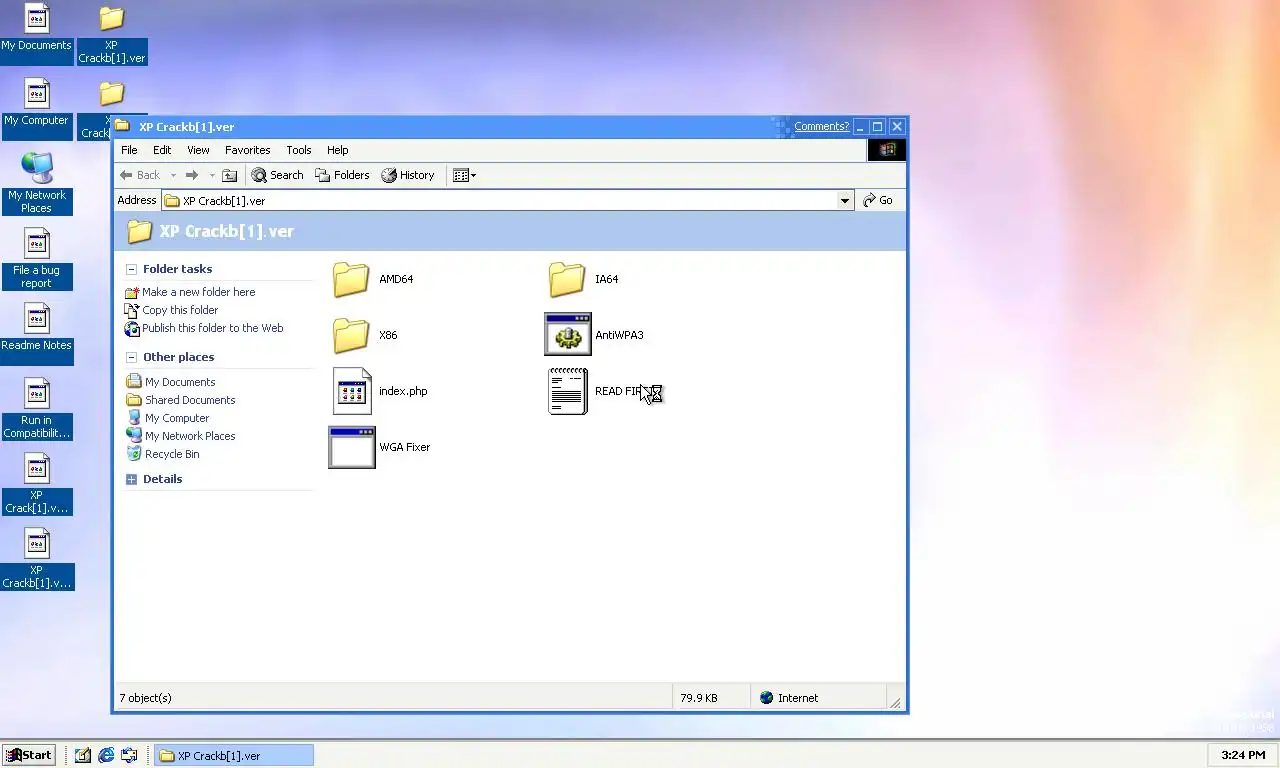The width and height of the screenshot is (1280, 768).
Task: Open the View menu
Action: [198, 150]
